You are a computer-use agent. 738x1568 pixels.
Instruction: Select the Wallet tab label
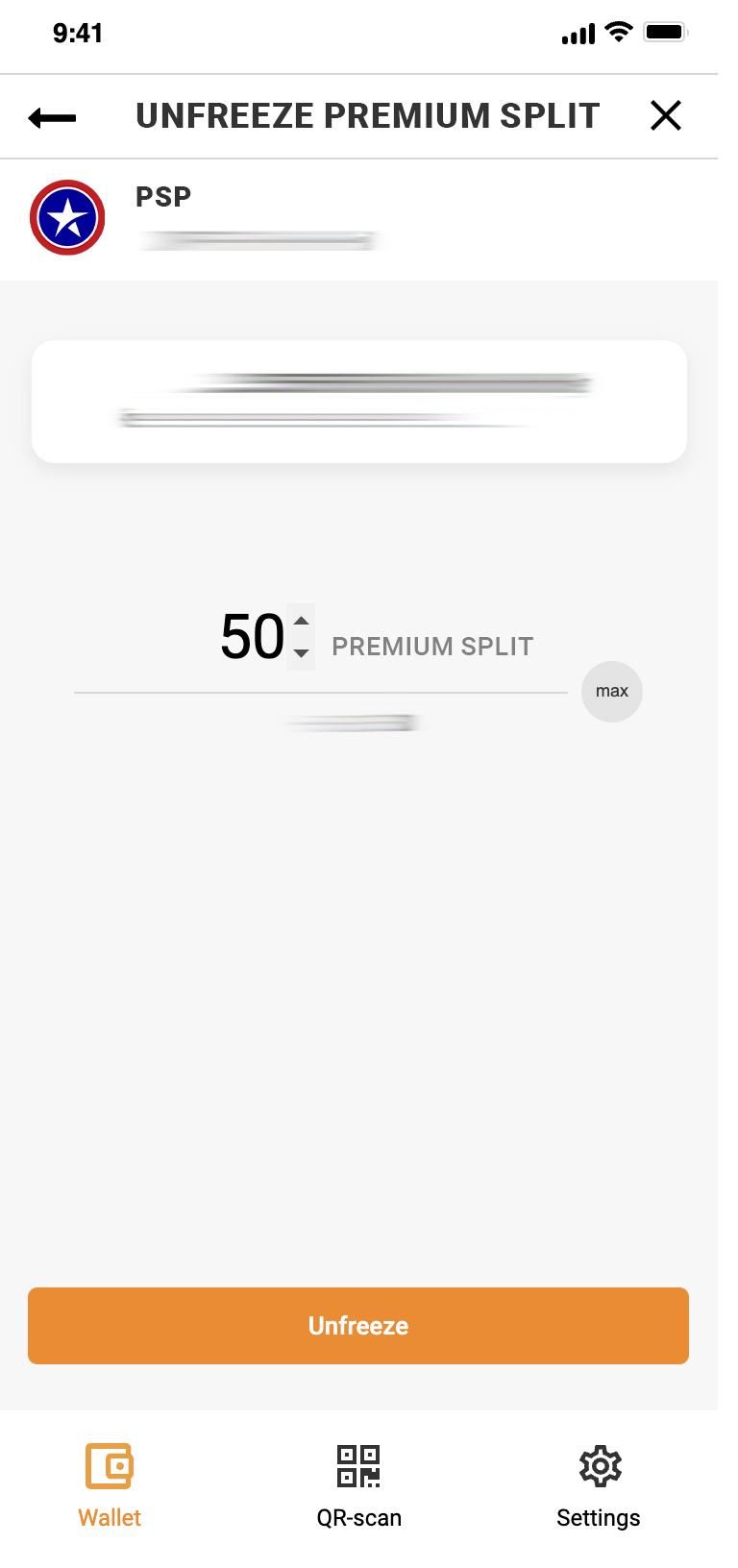(110, 1518)
